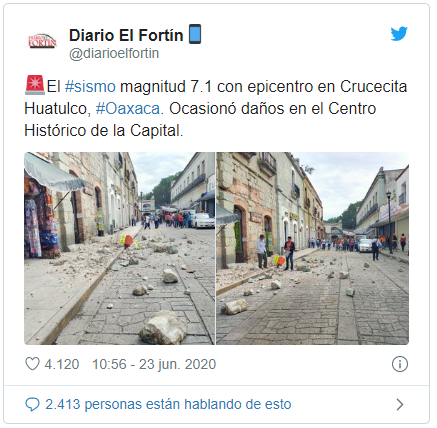The image size is (437, 428).
Task: Open the @diarioelfortin handle
Action: click(x=114, y=53)
